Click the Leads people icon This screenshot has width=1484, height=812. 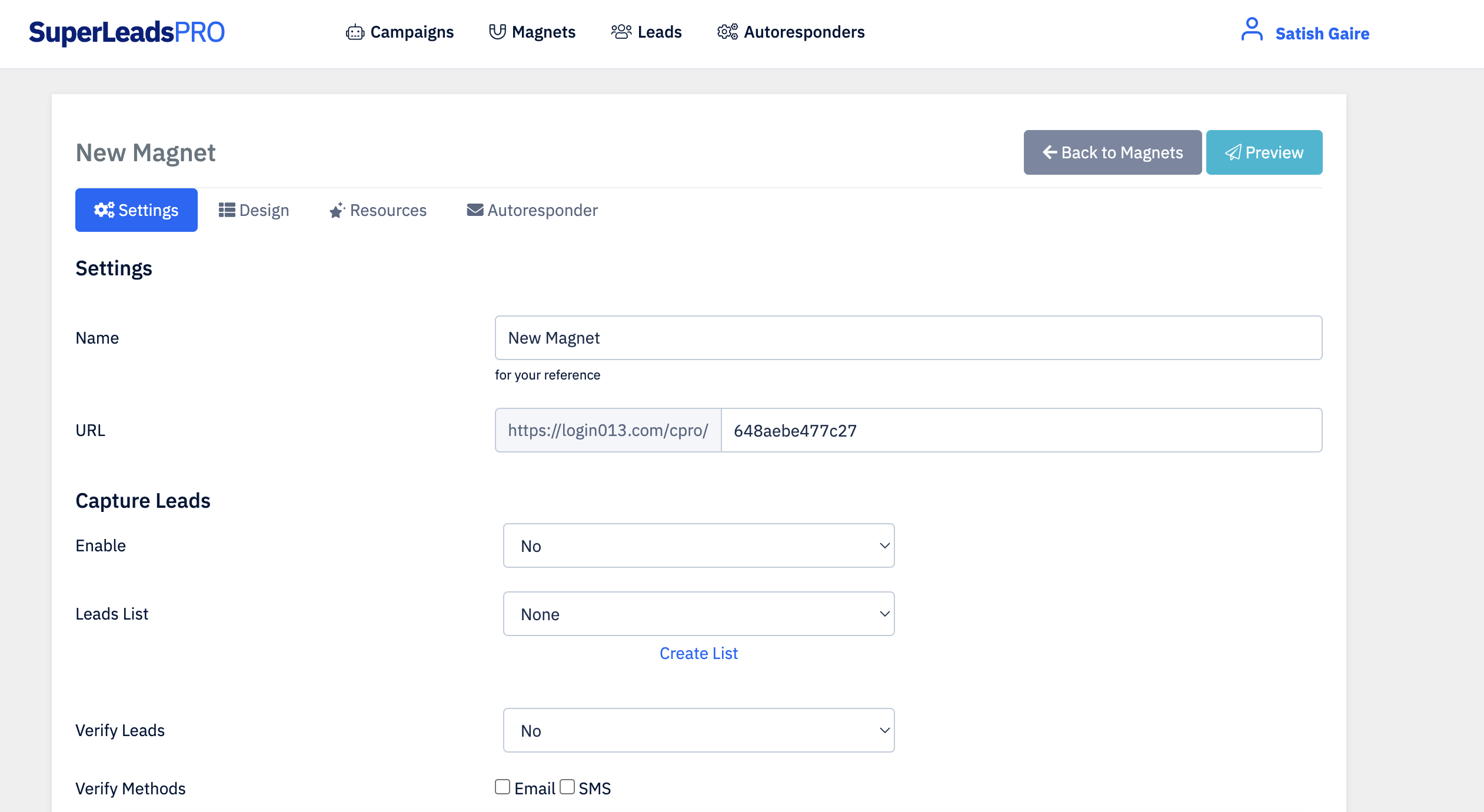(621, 32)
